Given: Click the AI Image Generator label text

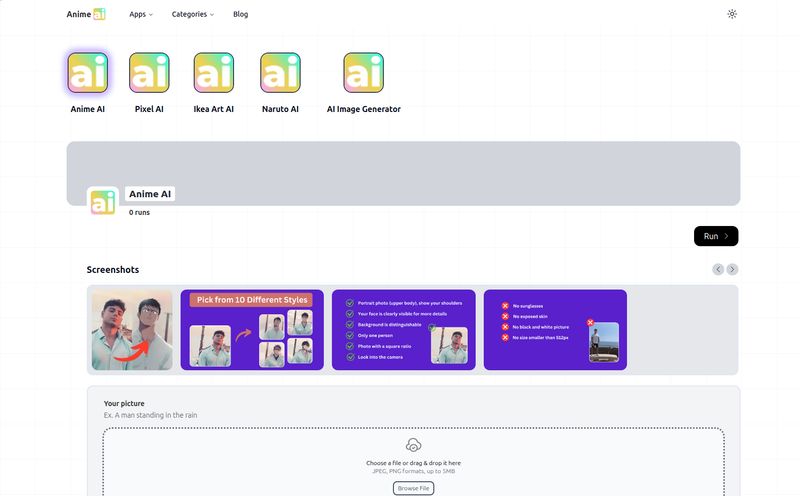Looking at the screenshot, I should coord(364,109).
